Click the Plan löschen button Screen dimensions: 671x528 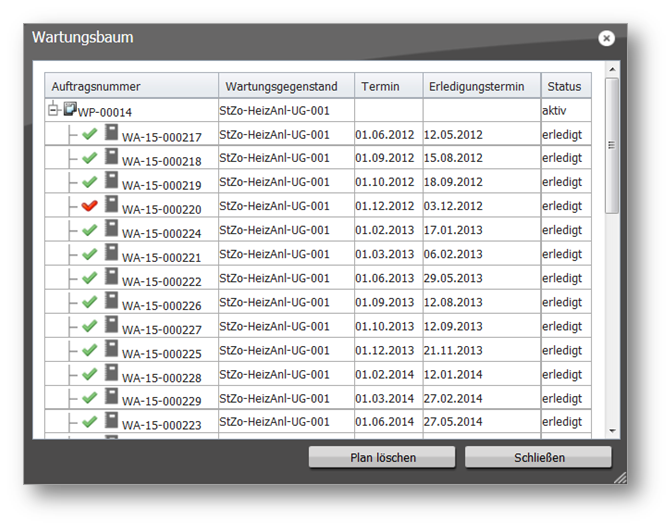[382, 457]
